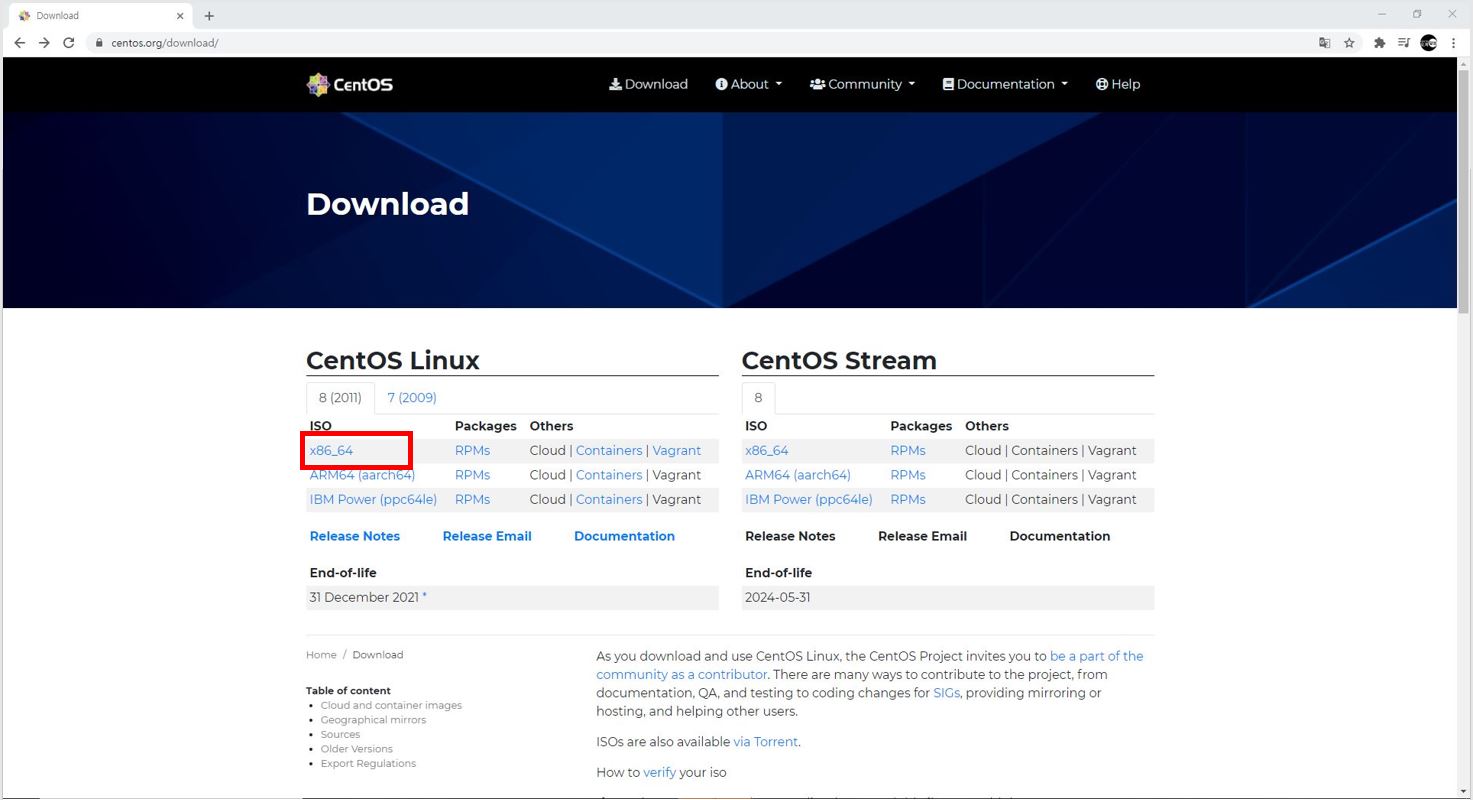Click Vagrant link in CentOS Linux x86_64 row
This screenshot has width=1473, height=800.
pyautogui.click(x=677, y=451)
